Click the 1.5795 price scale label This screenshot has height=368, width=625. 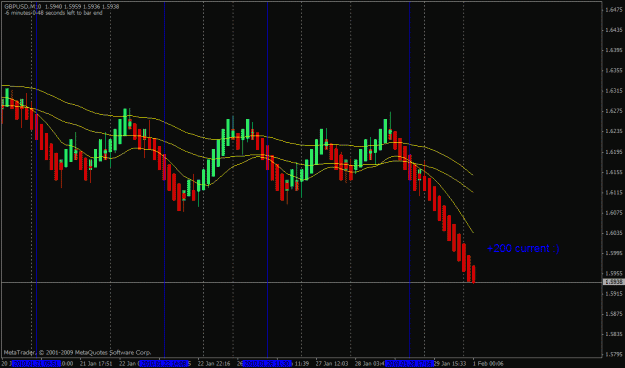[x=614, y=354]
